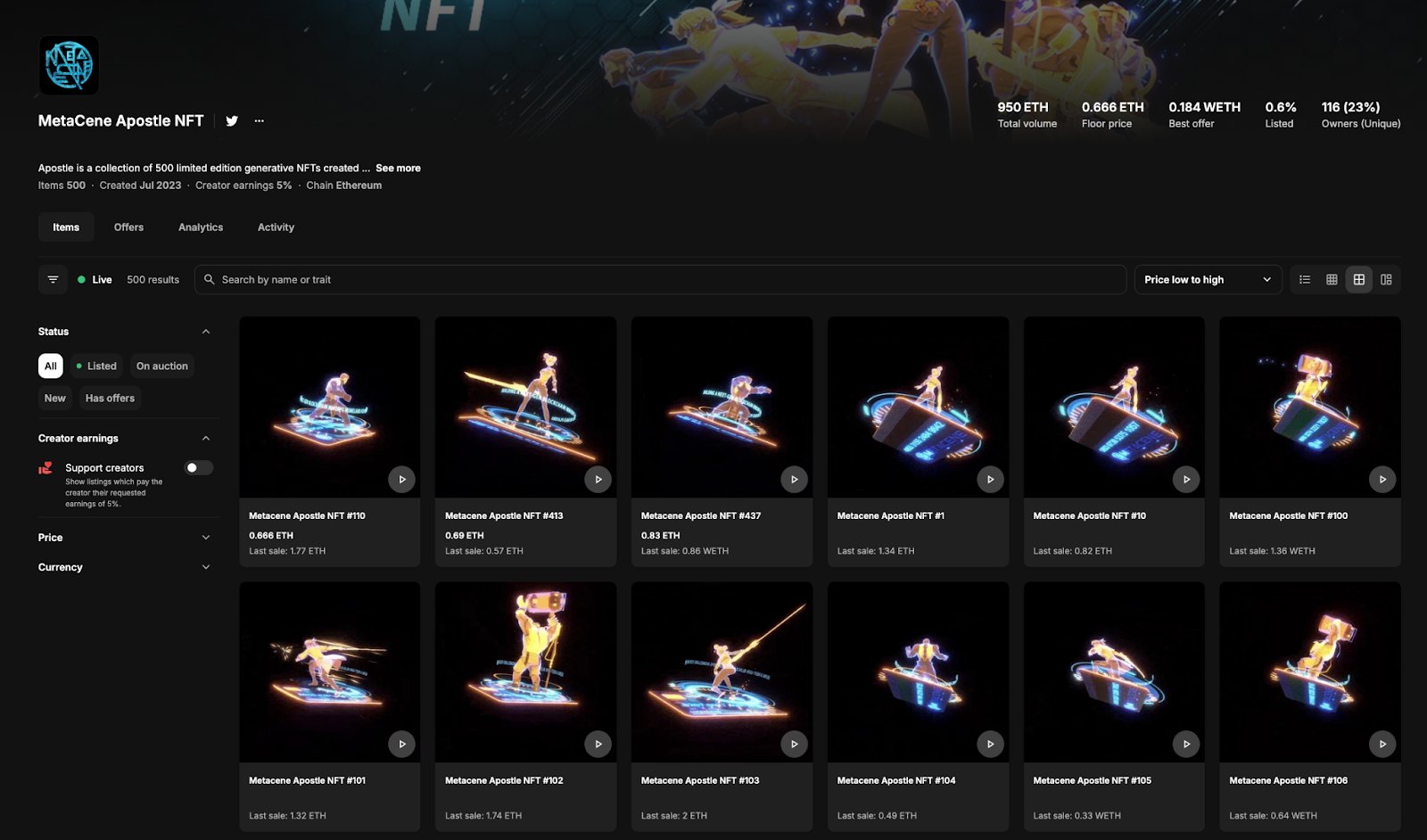The image size is (1427, 840).
Task: Open the Metacene Apostle NFT #102 thumbnail
Action: 525,672
